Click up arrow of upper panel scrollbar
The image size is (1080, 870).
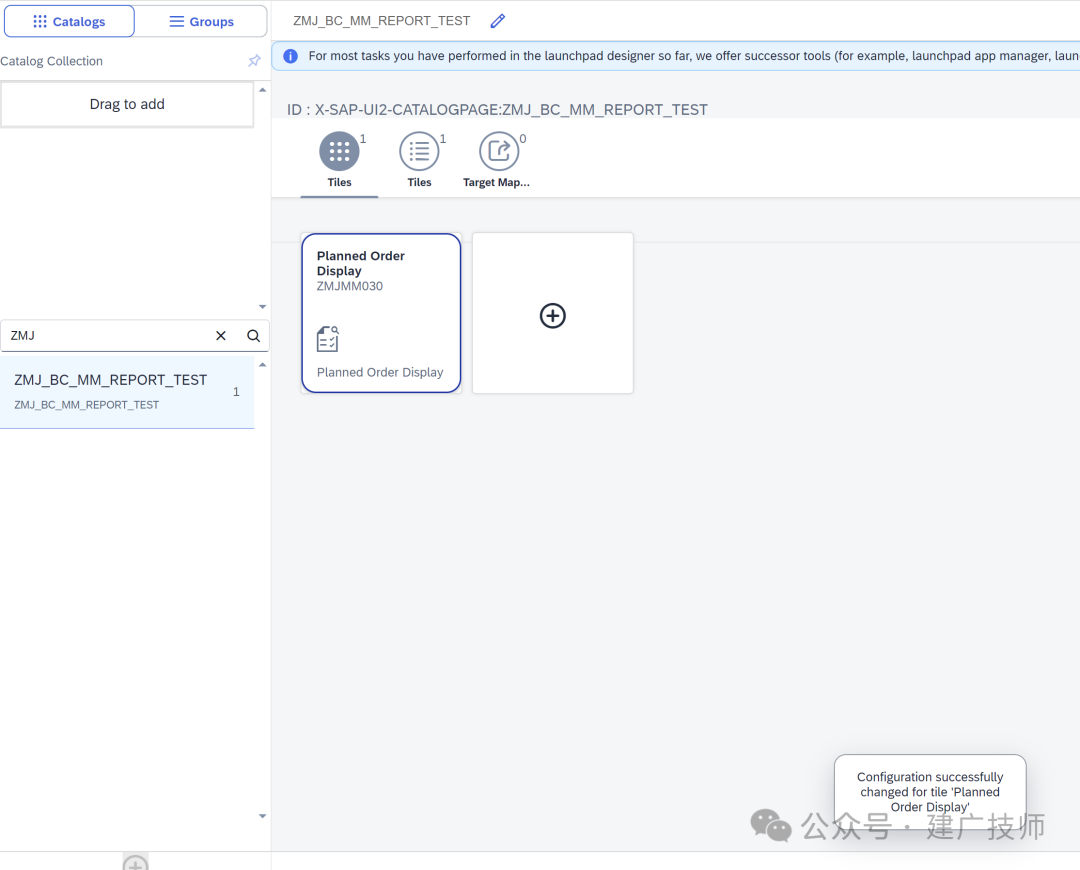pos(262,90)
